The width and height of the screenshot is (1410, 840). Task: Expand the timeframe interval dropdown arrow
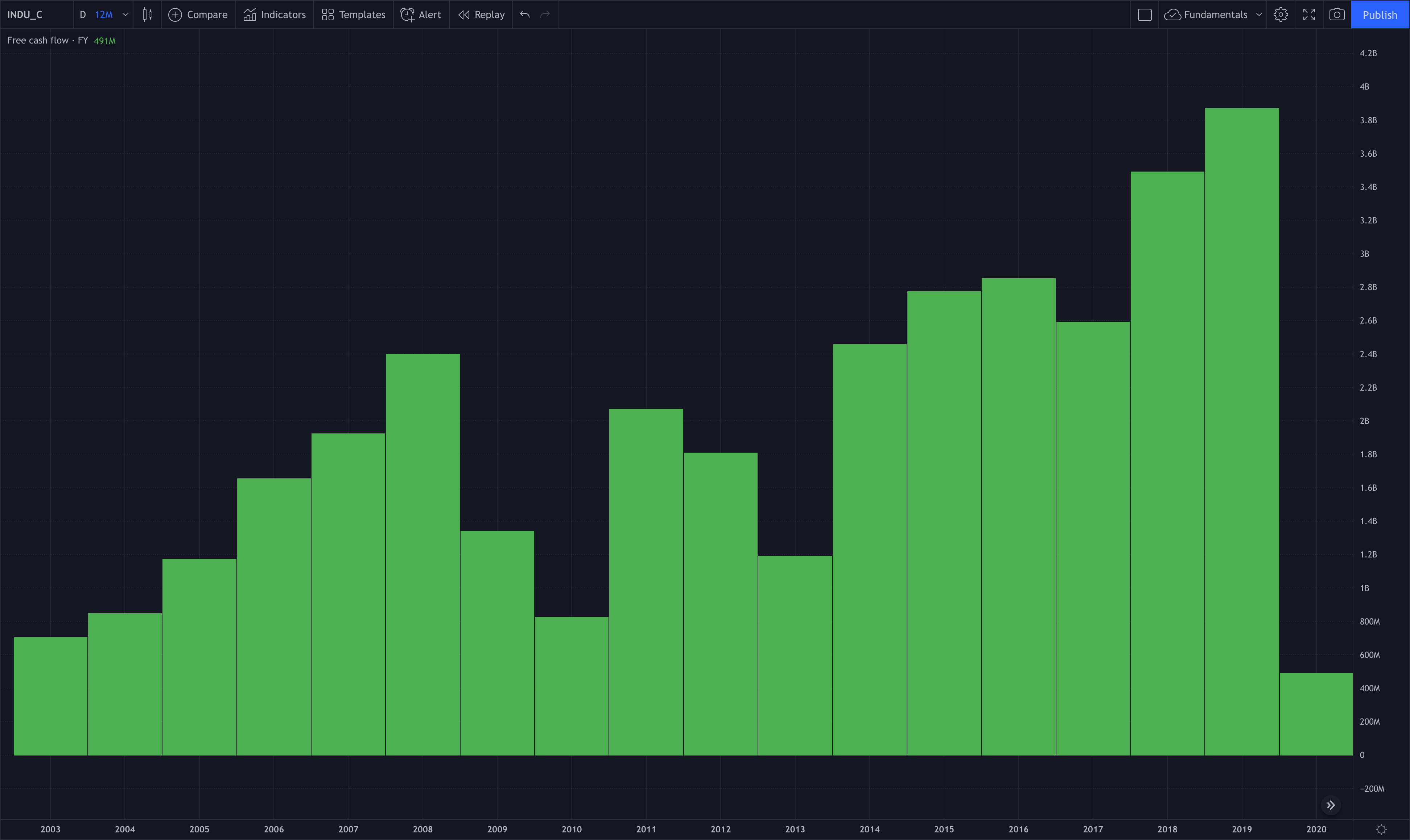click(125, 15)
